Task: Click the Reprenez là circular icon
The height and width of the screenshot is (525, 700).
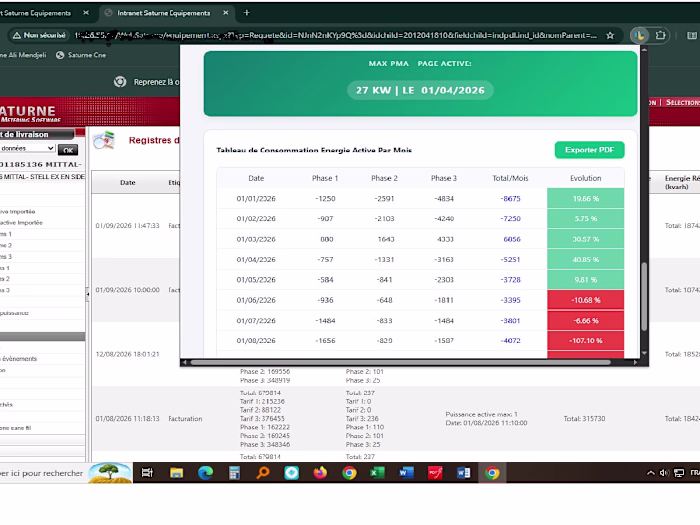Action: [120, 82]
